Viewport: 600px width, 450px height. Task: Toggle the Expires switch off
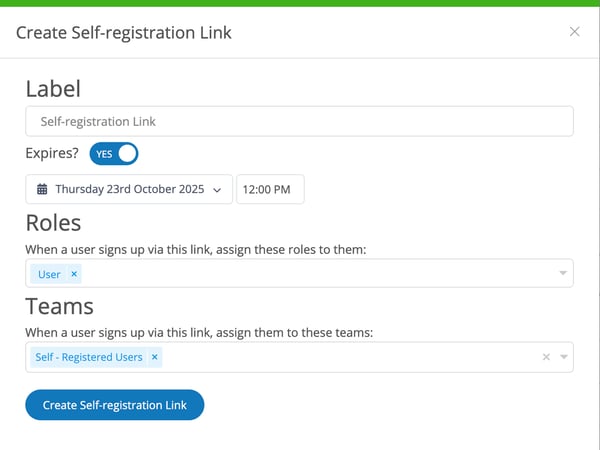click(114, 154)
